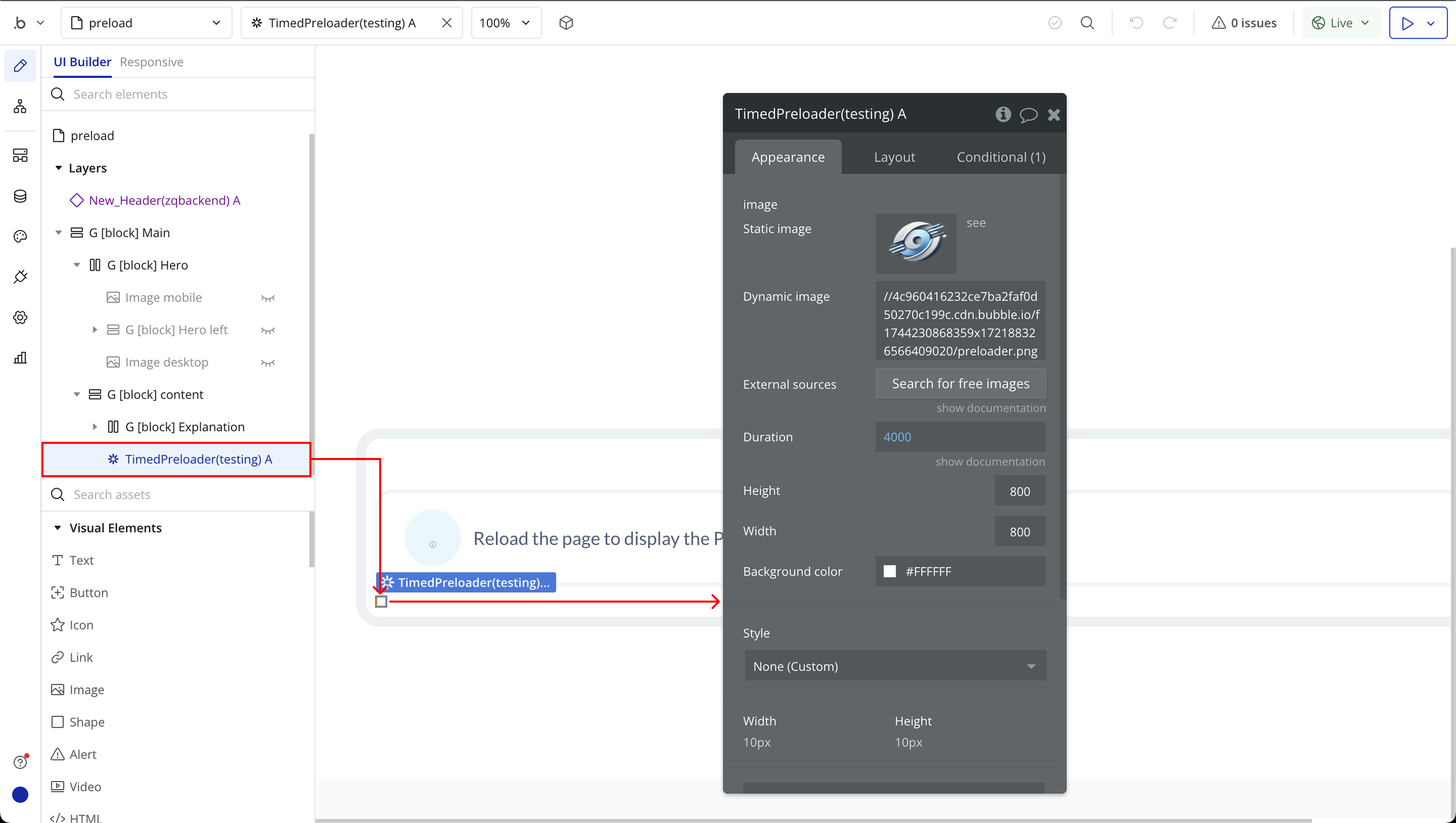Open the Workflow tab in sidebar
The width and height of the screenshot is (1456, 823).
[x=20, y=106]
